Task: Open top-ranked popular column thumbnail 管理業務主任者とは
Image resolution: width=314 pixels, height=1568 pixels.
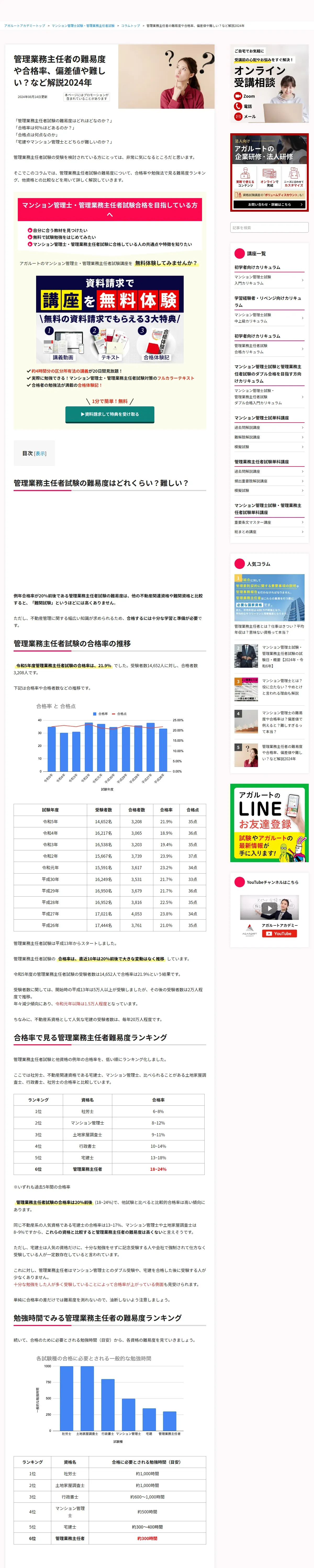Action: (x=270, y=597)
